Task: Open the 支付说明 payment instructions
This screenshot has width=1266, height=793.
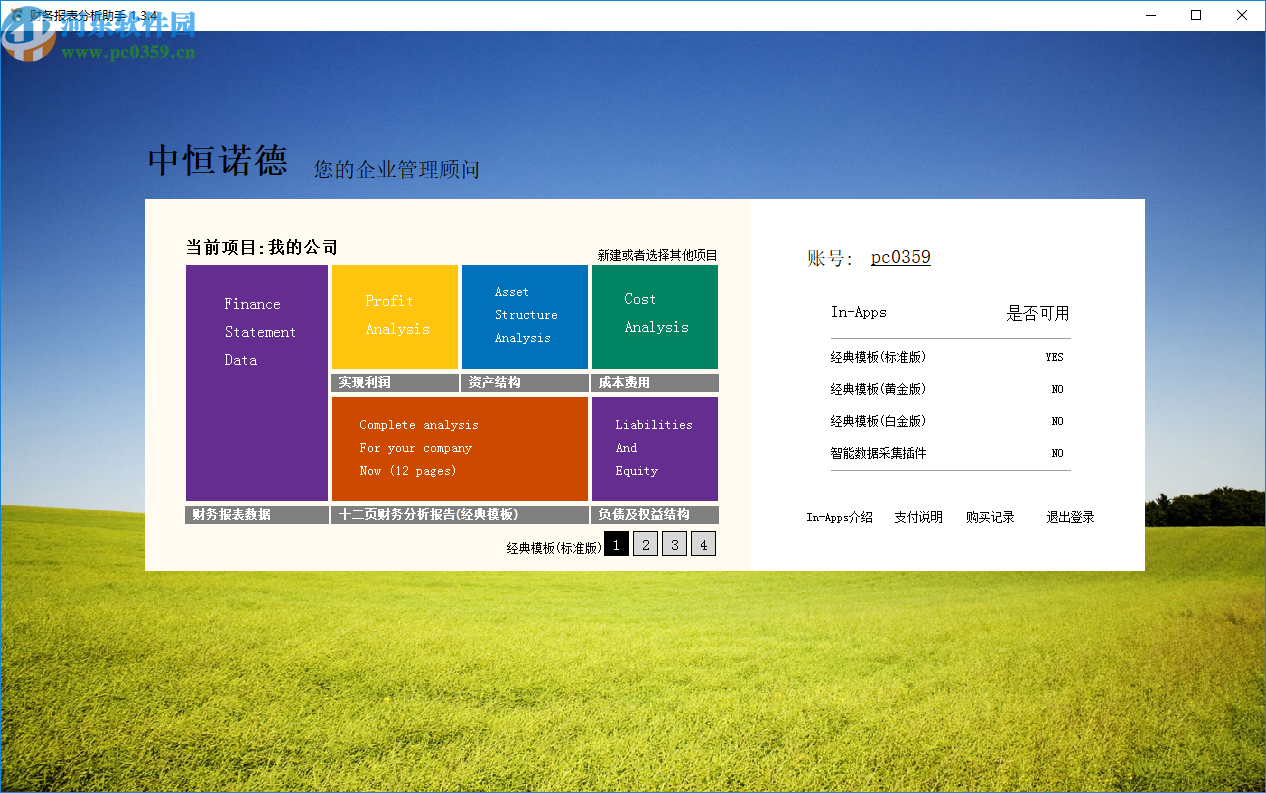Action: tap(918, 517)
